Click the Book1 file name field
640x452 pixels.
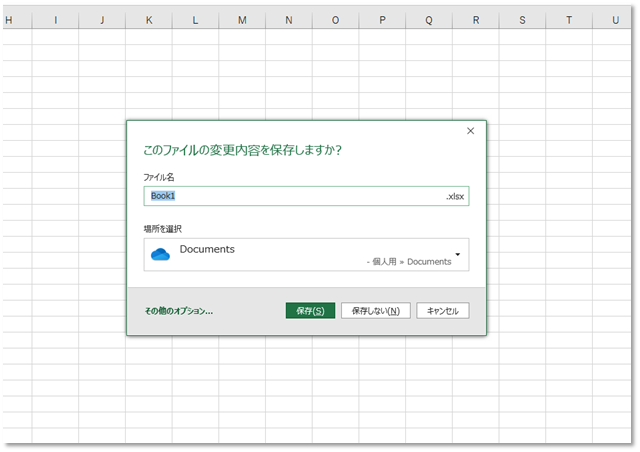coord(306,196)
